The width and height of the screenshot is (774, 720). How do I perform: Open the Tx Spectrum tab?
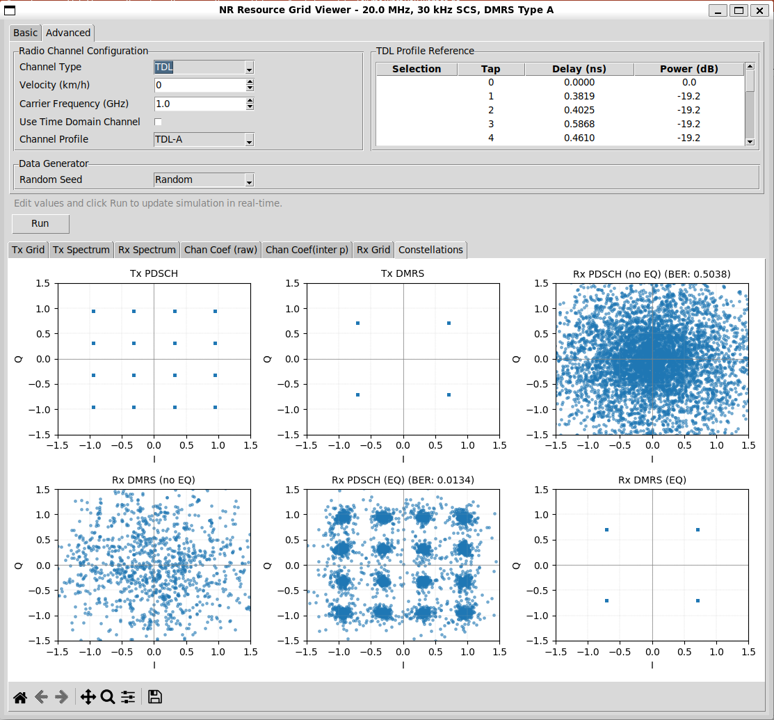point(81,250)
